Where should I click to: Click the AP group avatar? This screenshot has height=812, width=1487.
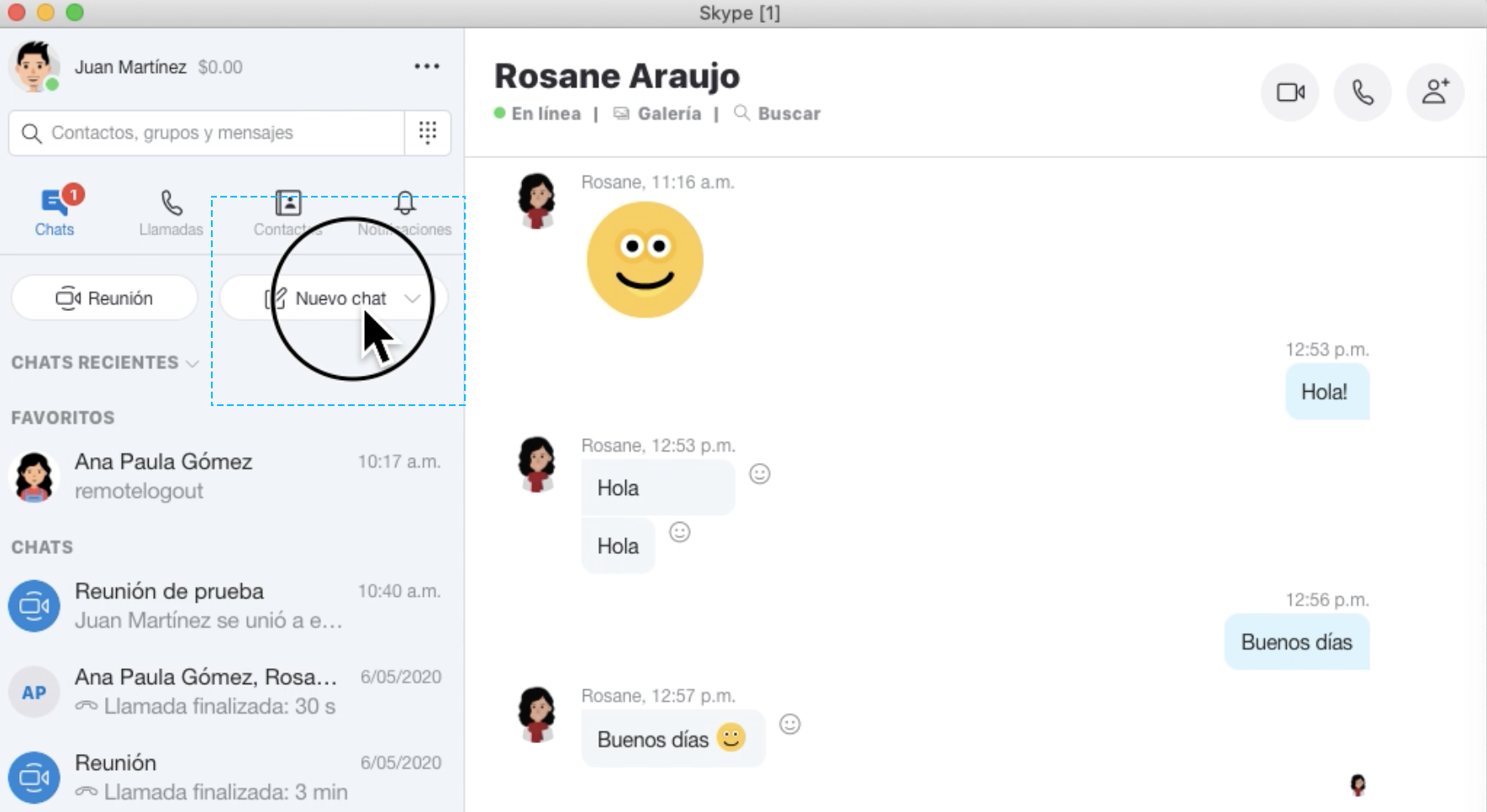[x=34, y=692]
